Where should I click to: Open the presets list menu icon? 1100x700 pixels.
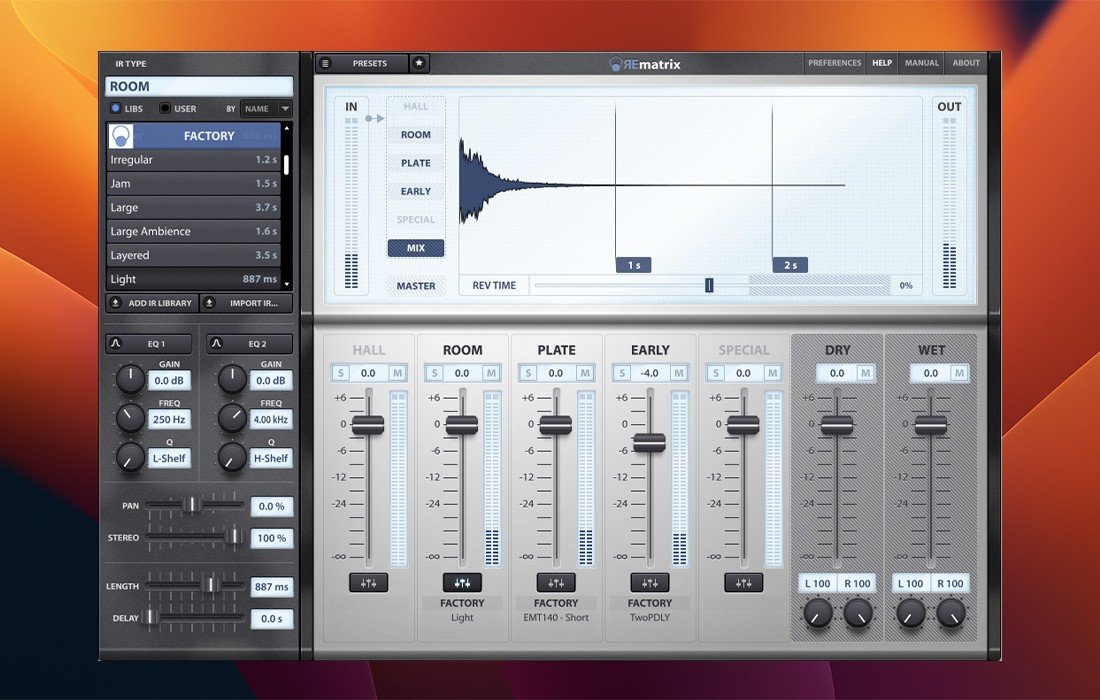[325, 63]
